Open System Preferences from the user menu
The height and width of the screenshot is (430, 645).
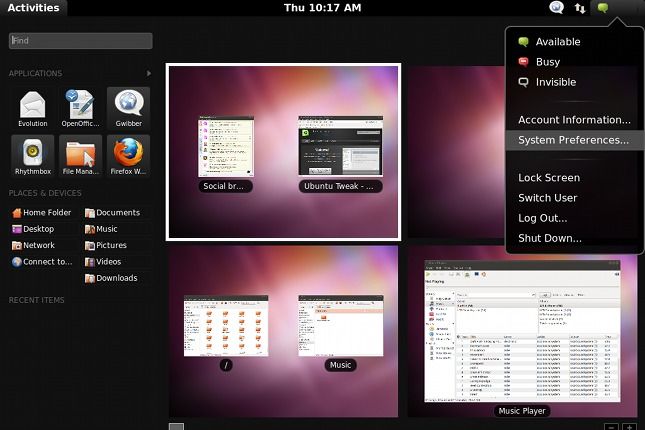pyautogui.click(x=573, y=140)
